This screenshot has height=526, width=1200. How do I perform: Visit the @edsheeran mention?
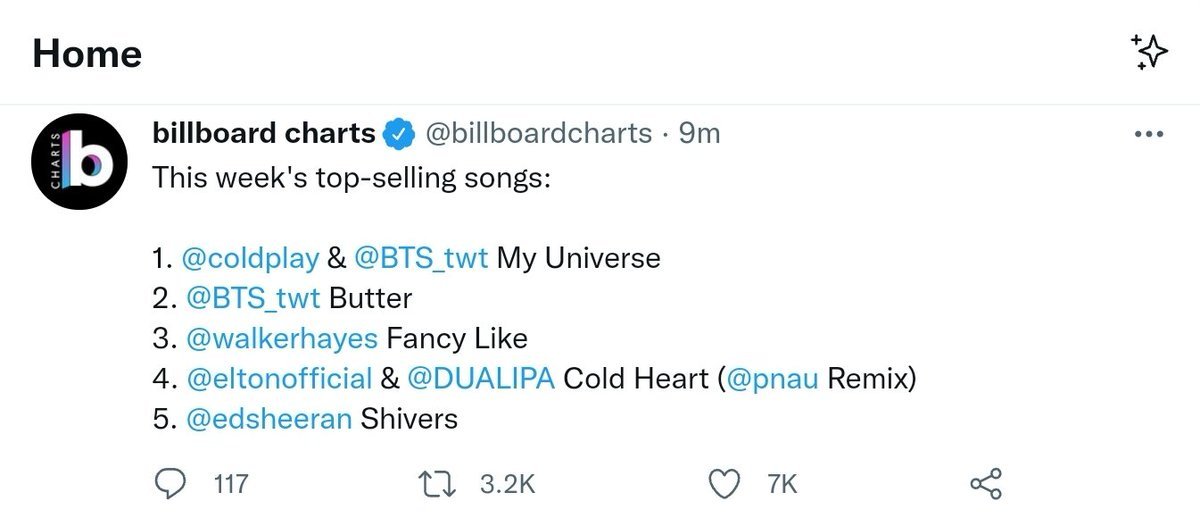coord(268,418)
